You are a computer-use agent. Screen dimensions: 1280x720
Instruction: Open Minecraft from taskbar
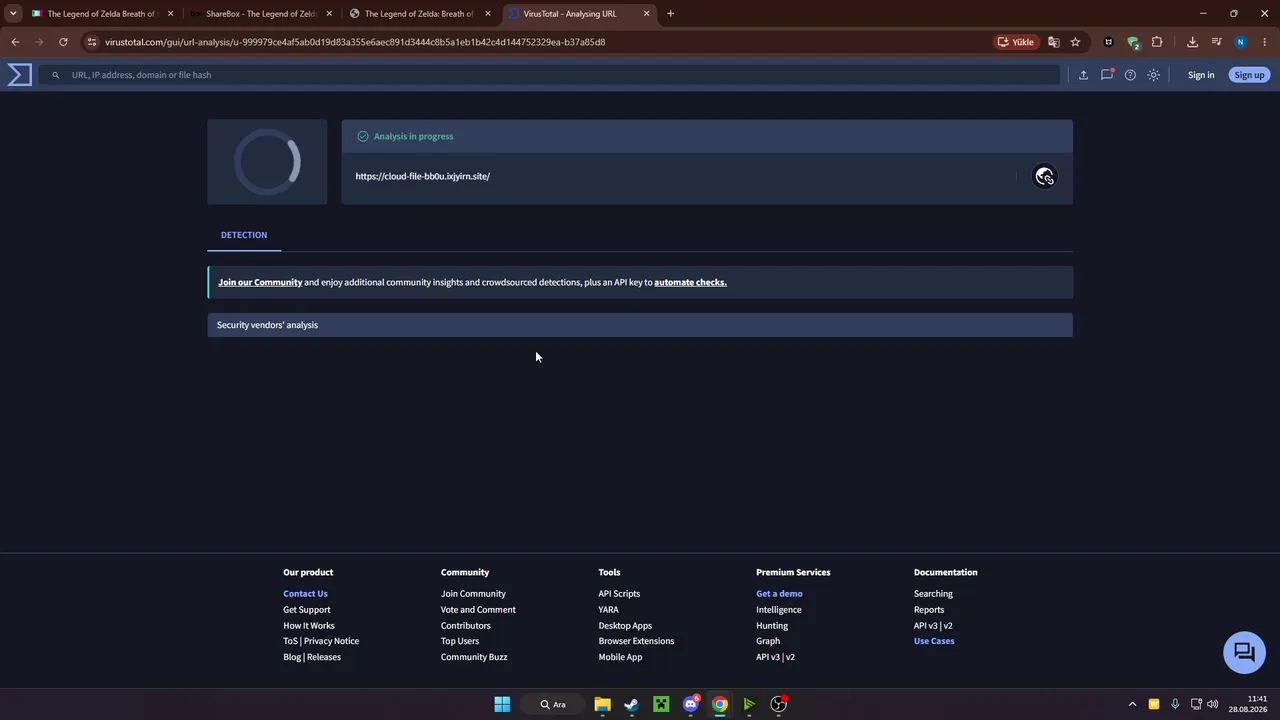pyautogui.click(x=661, y=704)
